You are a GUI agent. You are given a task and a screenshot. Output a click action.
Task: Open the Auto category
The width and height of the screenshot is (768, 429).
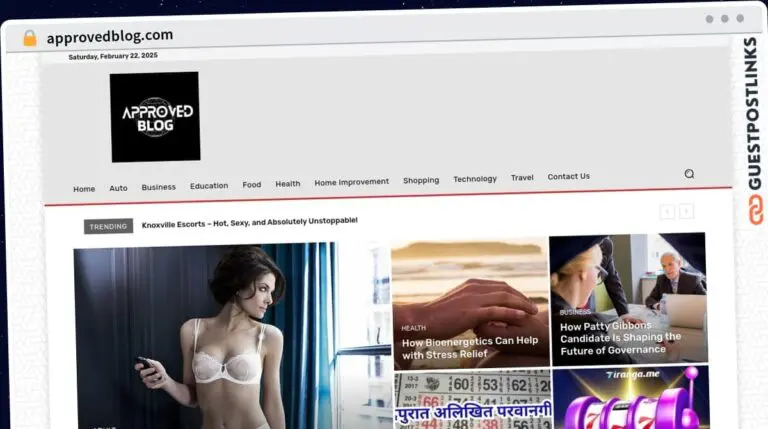[x=118, y=188]
